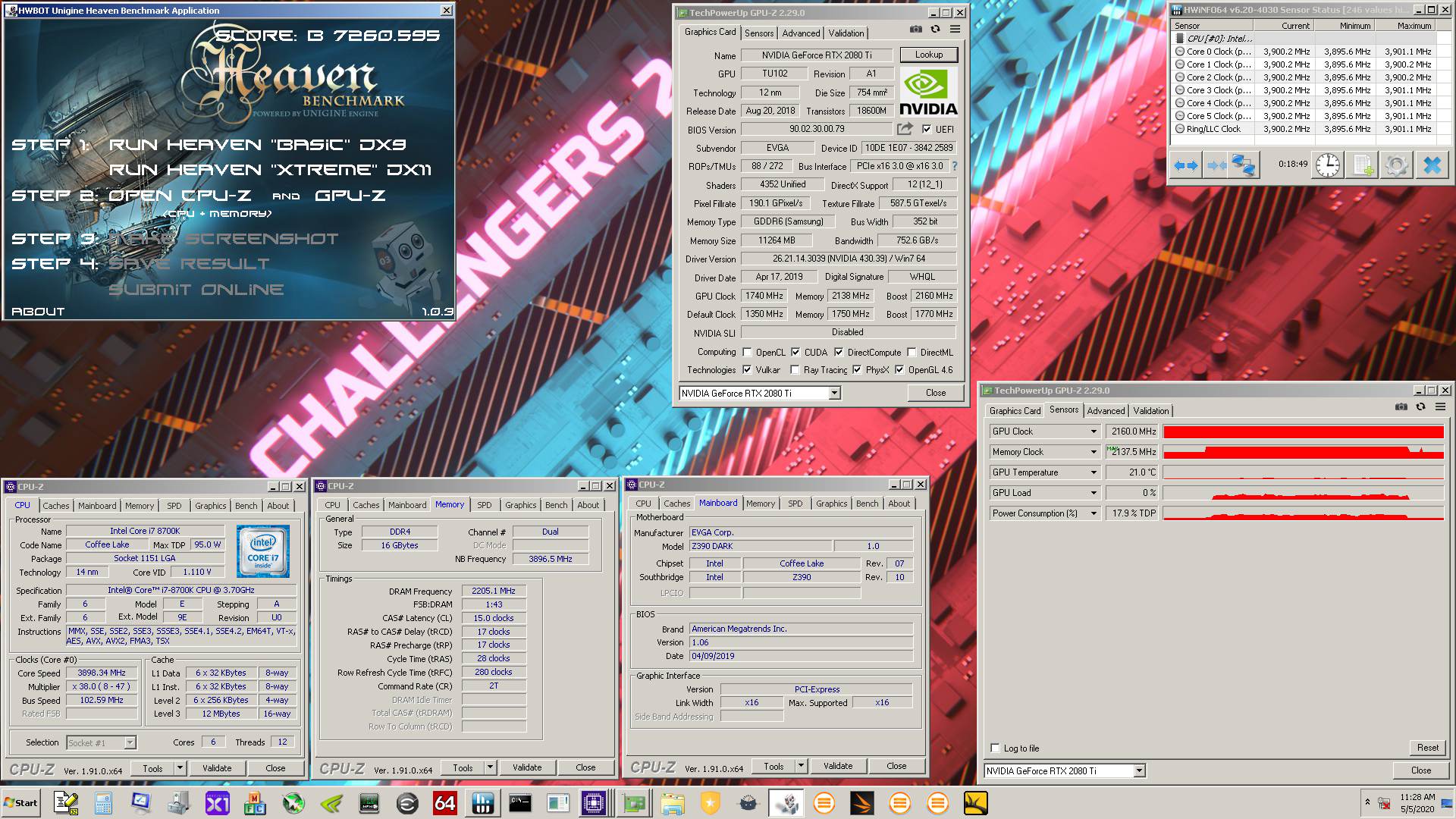
Task: Take screenshot in GPU-Z Graphics Card window
Action: pyautogui.click(x=916, y=30)
